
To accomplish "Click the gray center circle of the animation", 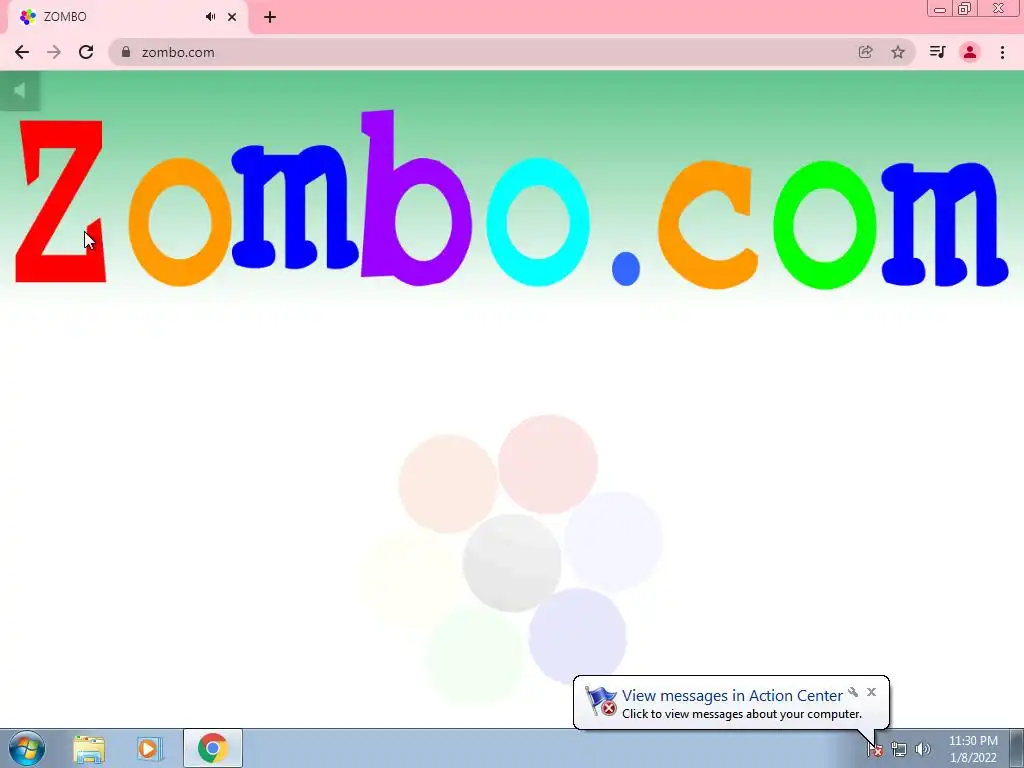I will coord(511,563).
